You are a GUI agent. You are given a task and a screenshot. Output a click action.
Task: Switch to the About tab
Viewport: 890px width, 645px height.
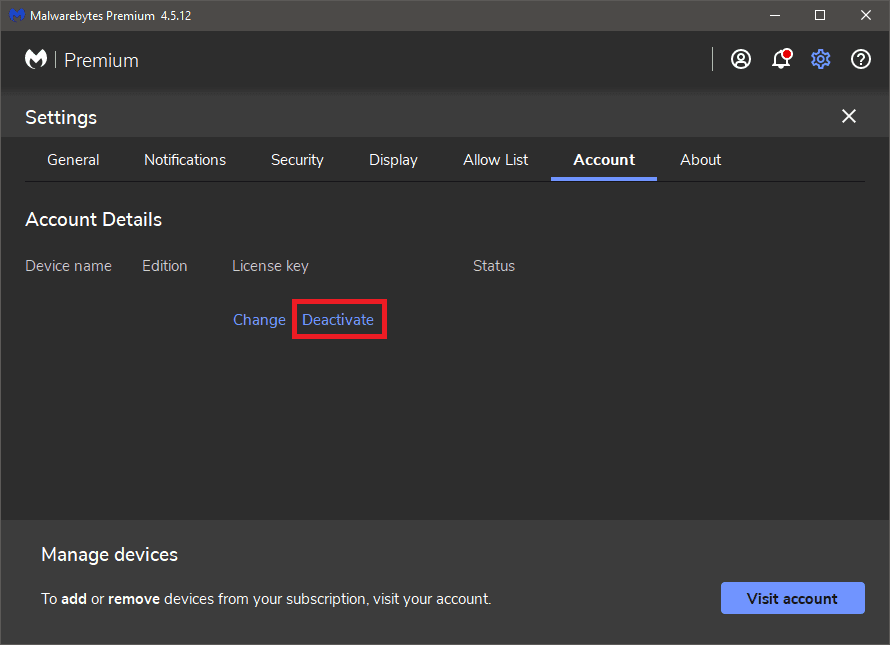coord(700,160)
